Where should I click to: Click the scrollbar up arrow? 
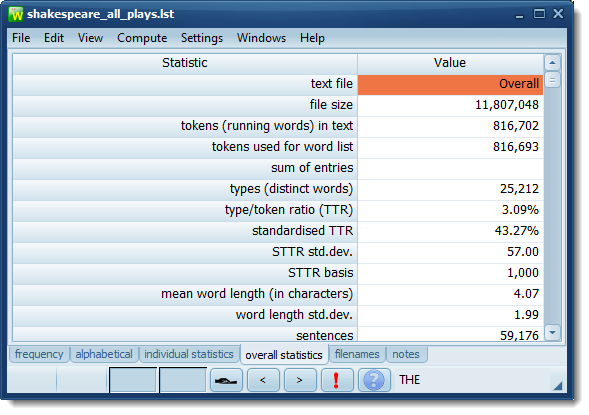(553, 63)
